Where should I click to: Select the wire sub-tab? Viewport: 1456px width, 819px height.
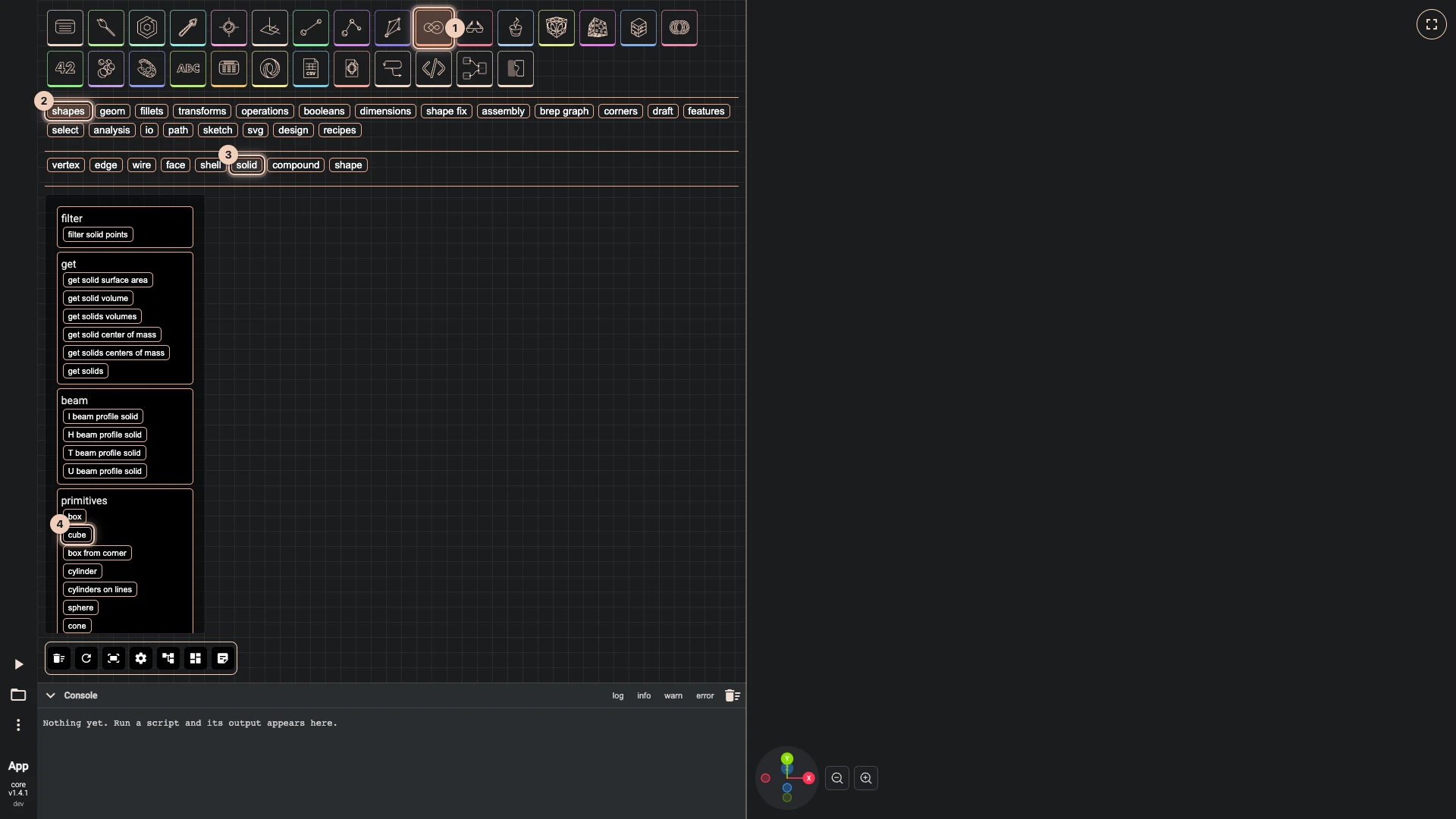pyautogui.click(x=142, y=165)
